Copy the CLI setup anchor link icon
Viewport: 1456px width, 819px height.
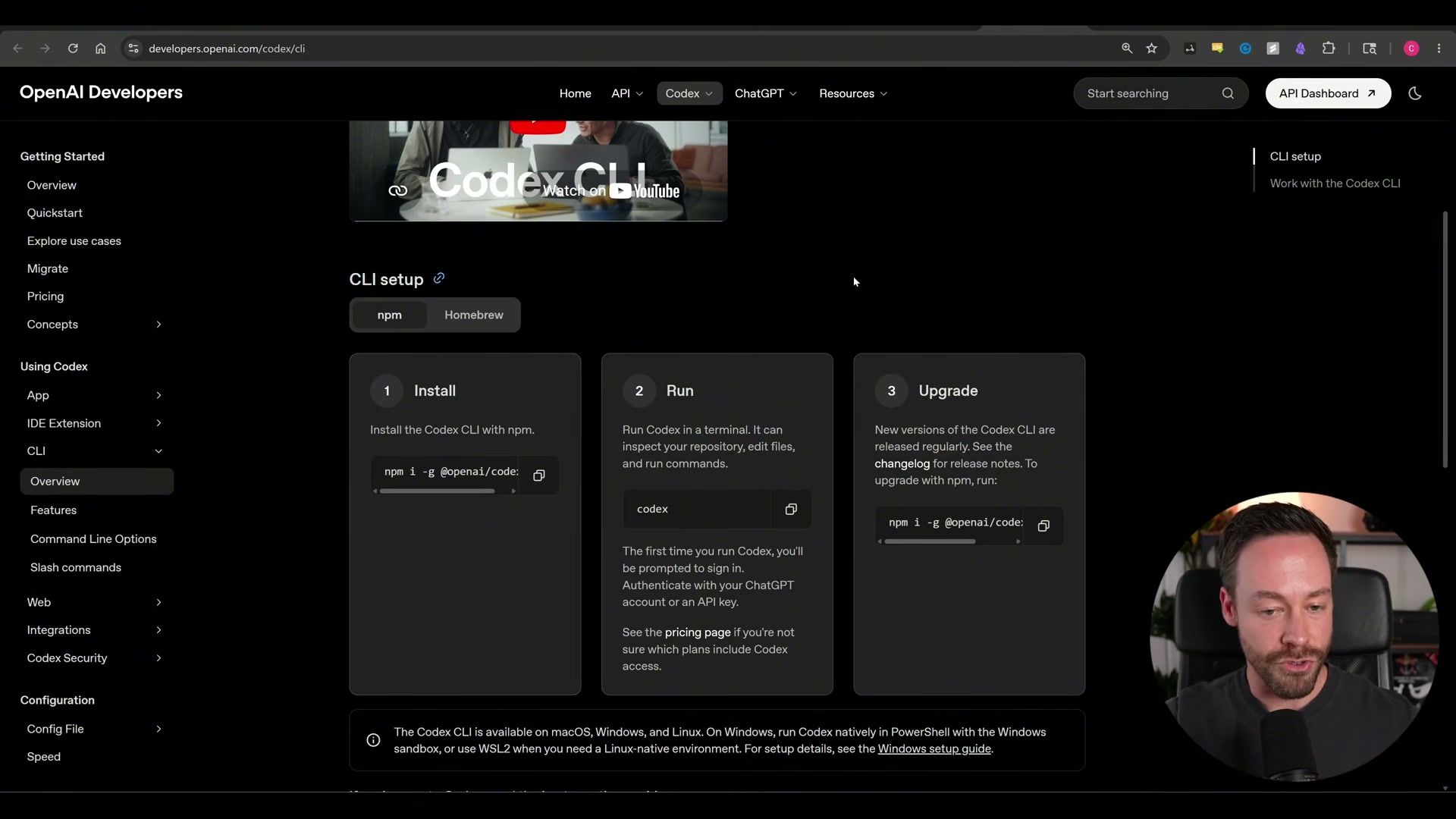pos(439,278)
